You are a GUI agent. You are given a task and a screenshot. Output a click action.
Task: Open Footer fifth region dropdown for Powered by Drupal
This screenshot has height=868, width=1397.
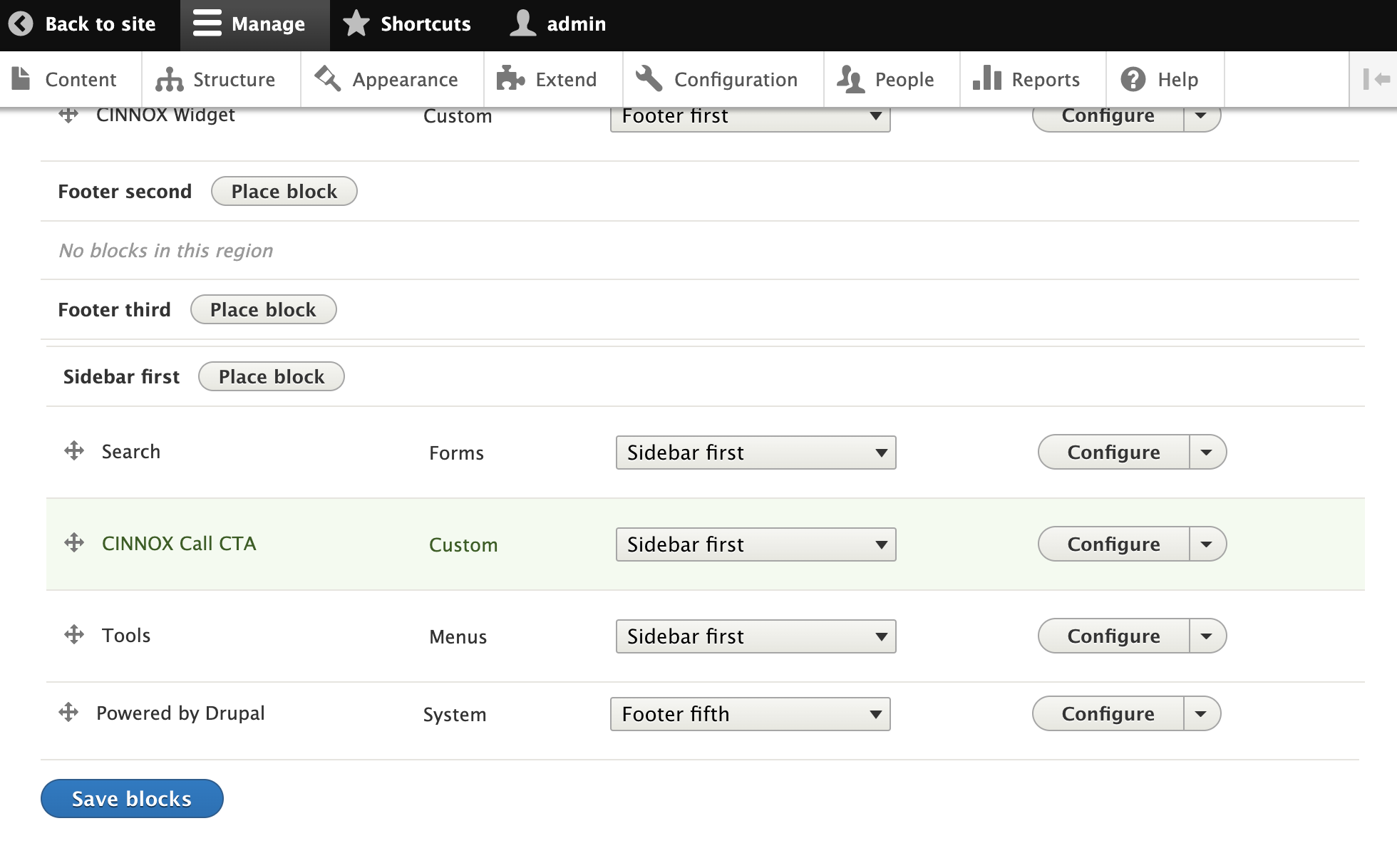coord(750,714)
